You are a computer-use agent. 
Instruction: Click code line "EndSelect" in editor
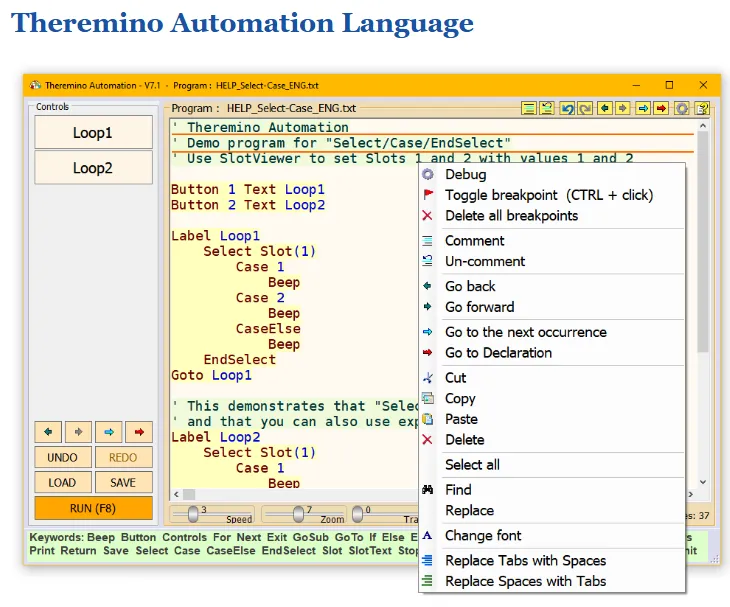240,360
